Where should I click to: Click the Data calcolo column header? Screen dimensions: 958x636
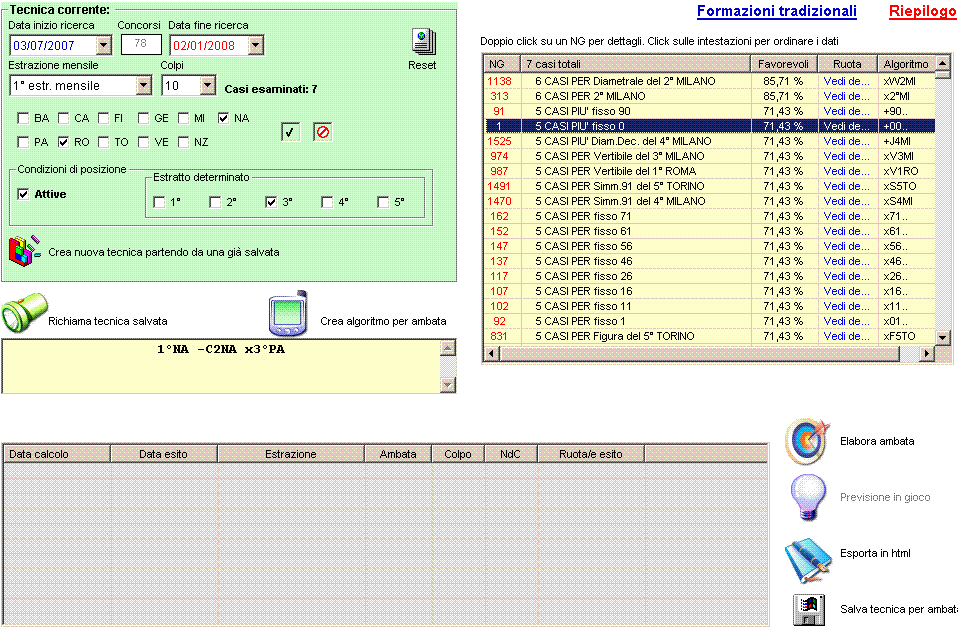click(57, 454)
